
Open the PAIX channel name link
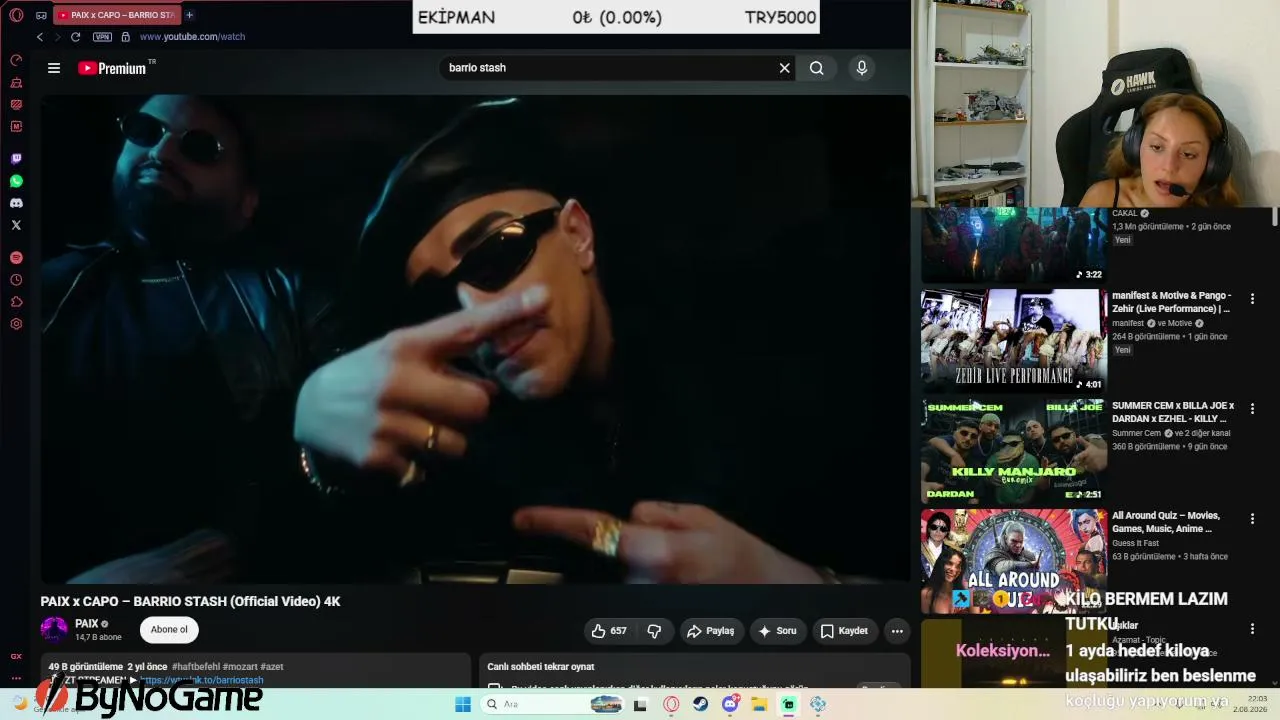pos(86,624)
